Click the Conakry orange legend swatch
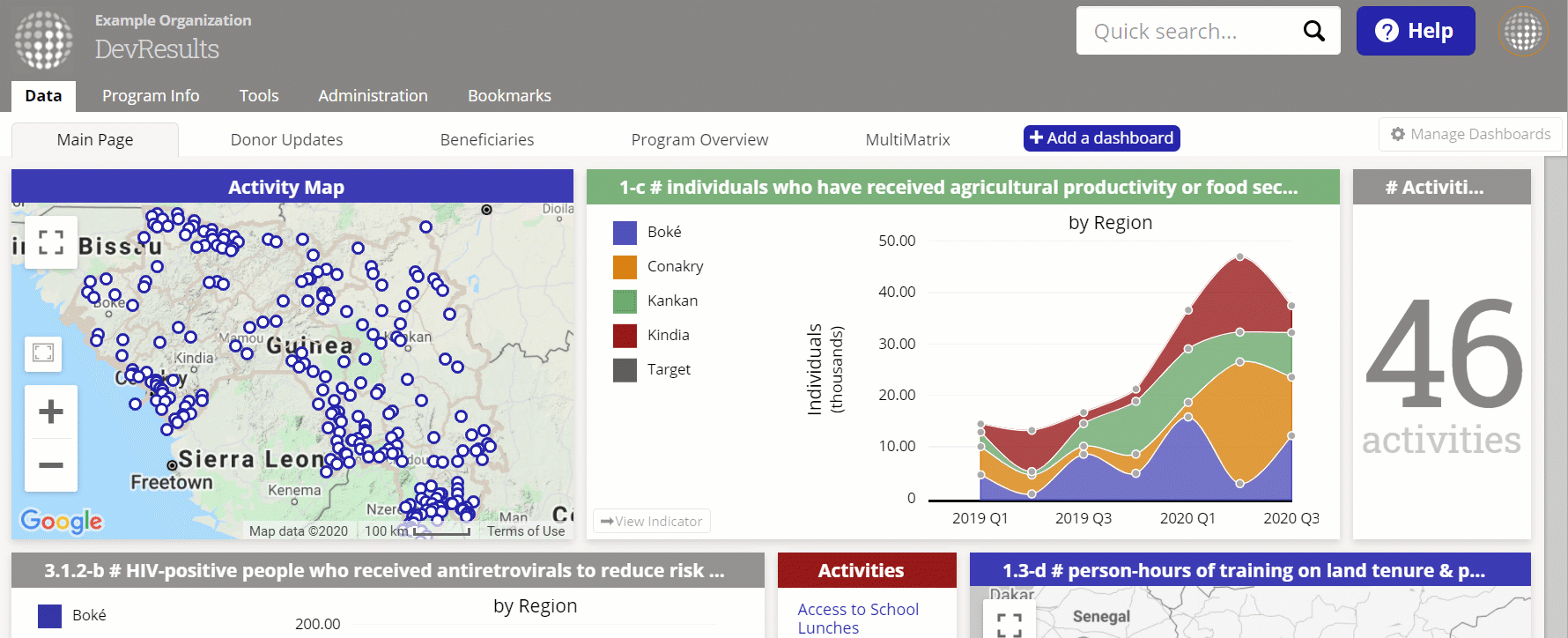This screenshot has width=1568, height=638. [x=625, y=267]
